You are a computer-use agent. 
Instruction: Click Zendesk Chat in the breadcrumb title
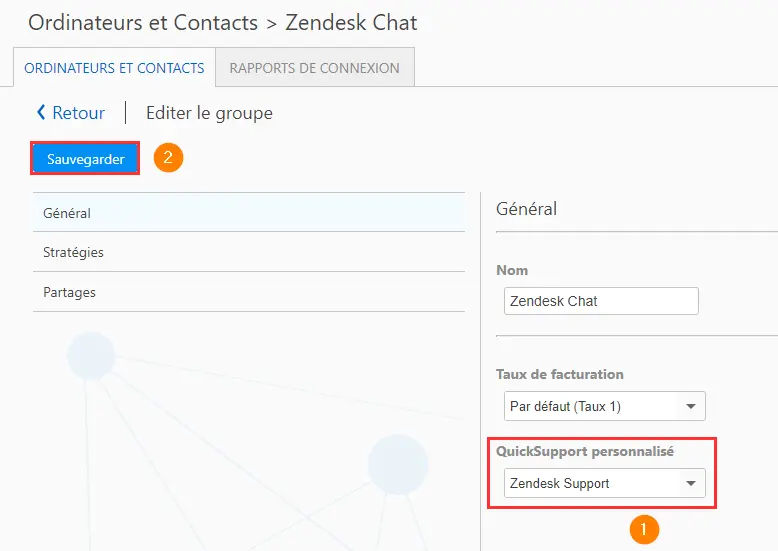click(x=351, y=23)
